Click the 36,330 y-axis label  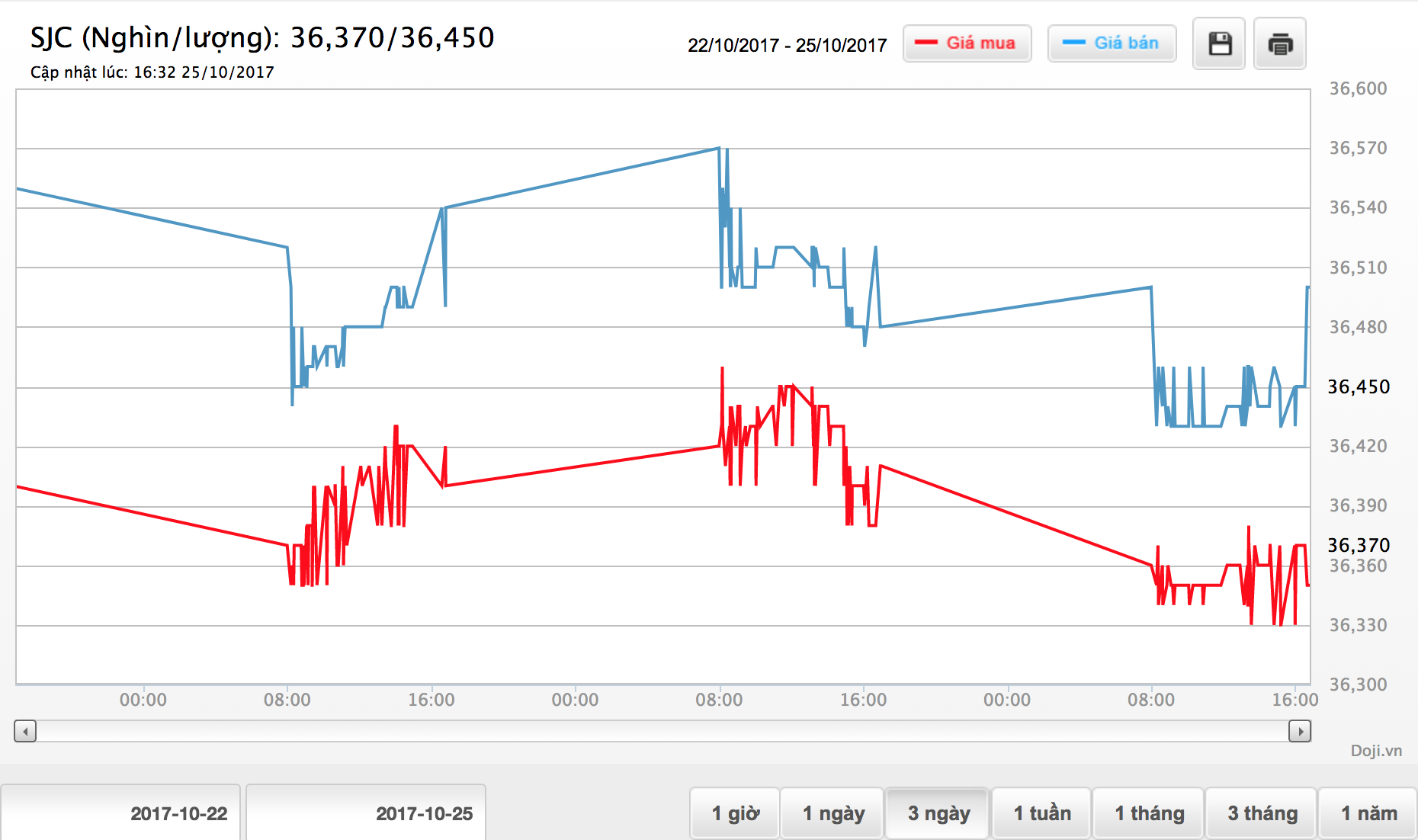click(x=1358, y=626)
